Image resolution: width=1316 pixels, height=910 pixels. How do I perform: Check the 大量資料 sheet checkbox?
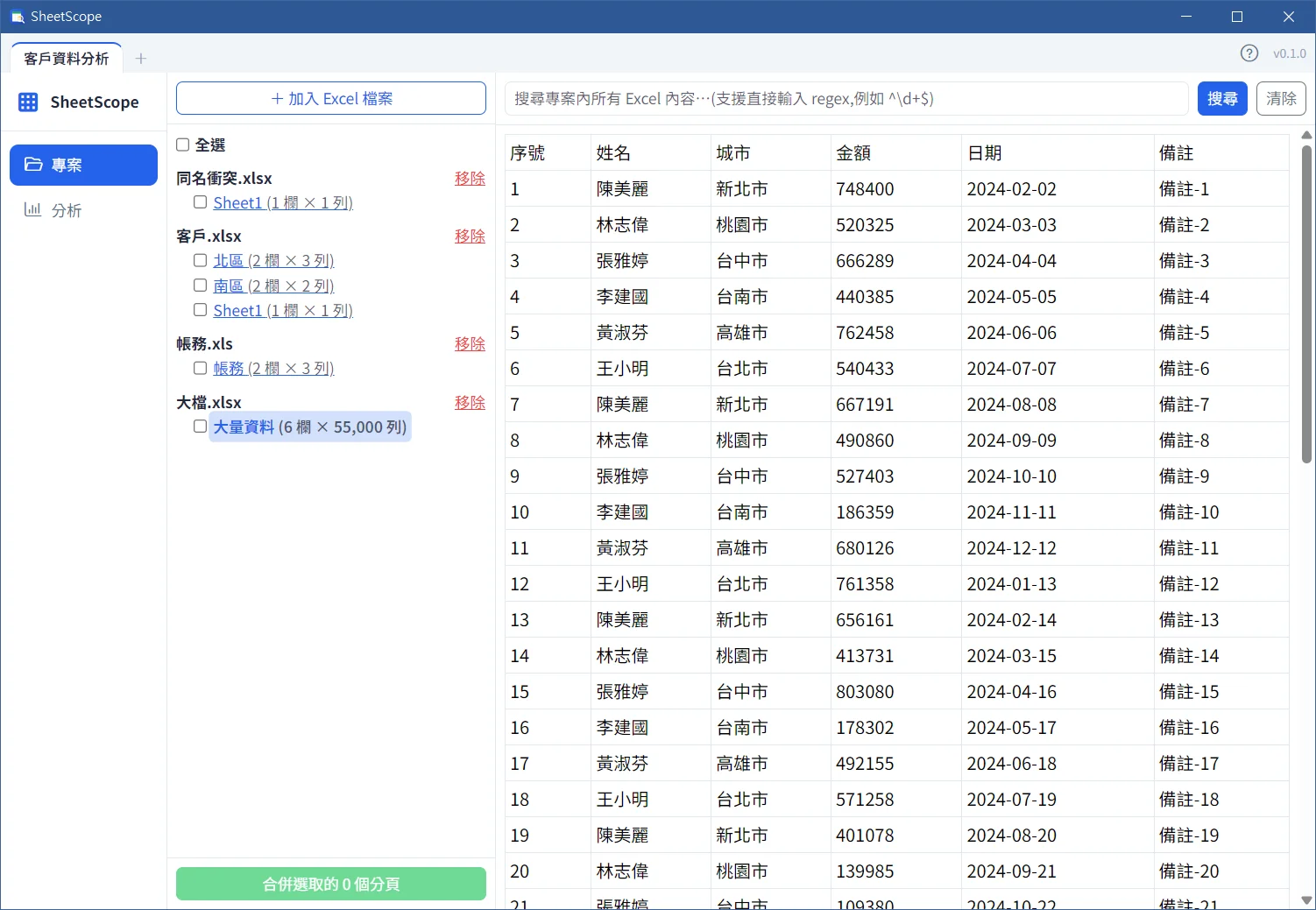[201, 427]
